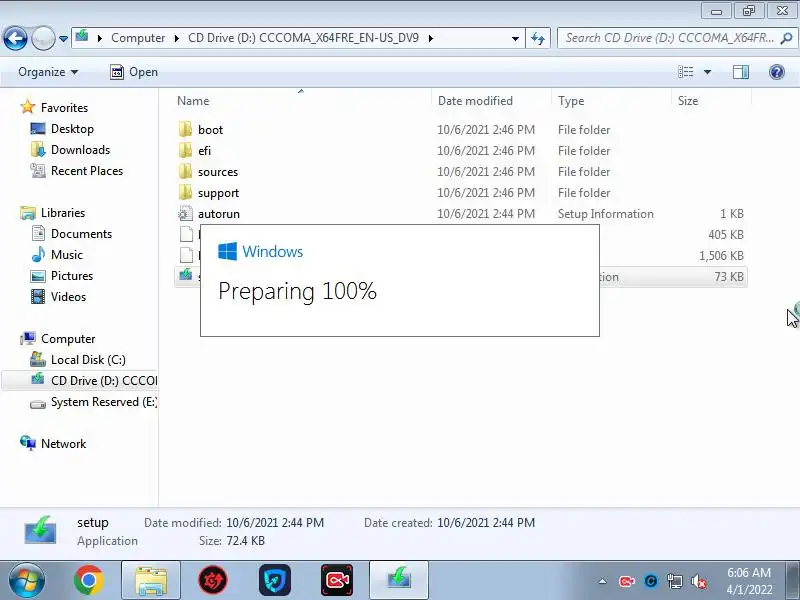Click the Windows logo in Preparing dialog
This screenshot has height=600, width=800.
coord(227,252)
